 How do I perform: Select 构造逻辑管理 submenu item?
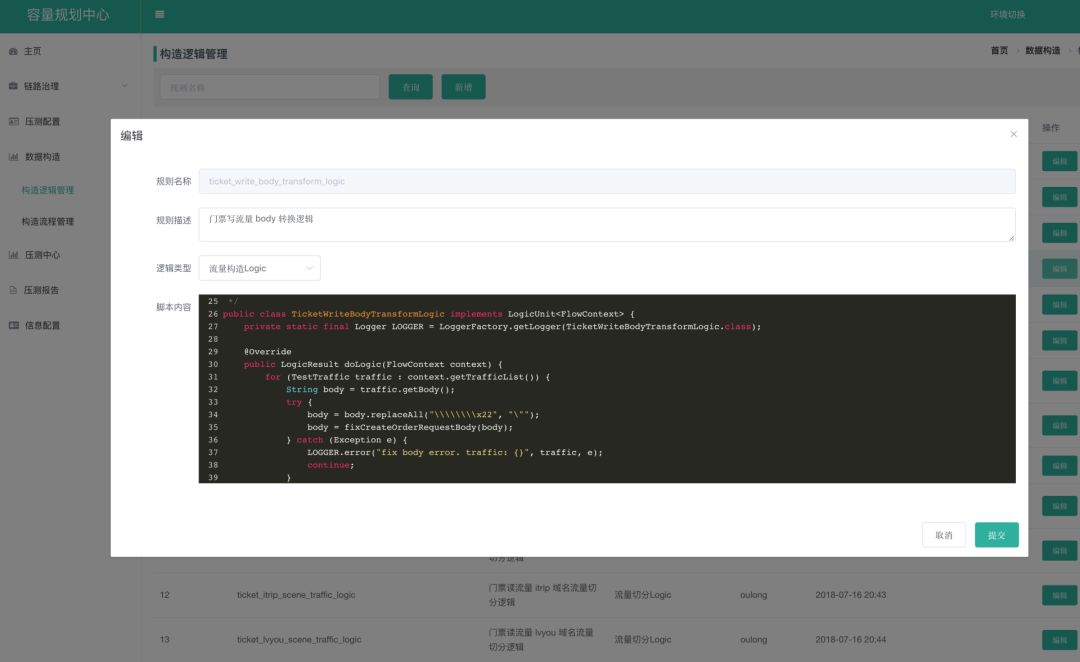48,190
